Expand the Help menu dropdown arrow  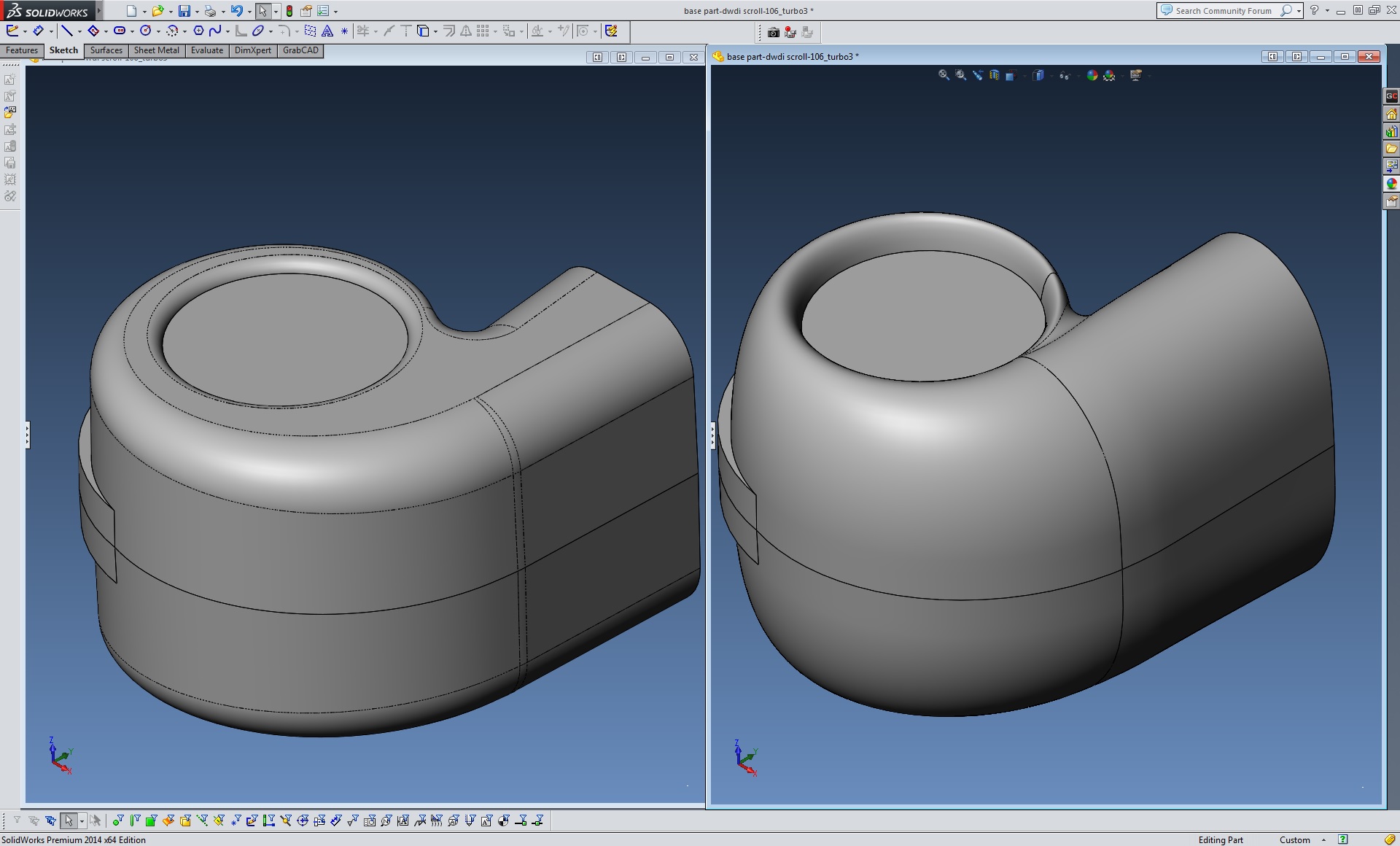pyautogui.click(x=1327, y=11)
